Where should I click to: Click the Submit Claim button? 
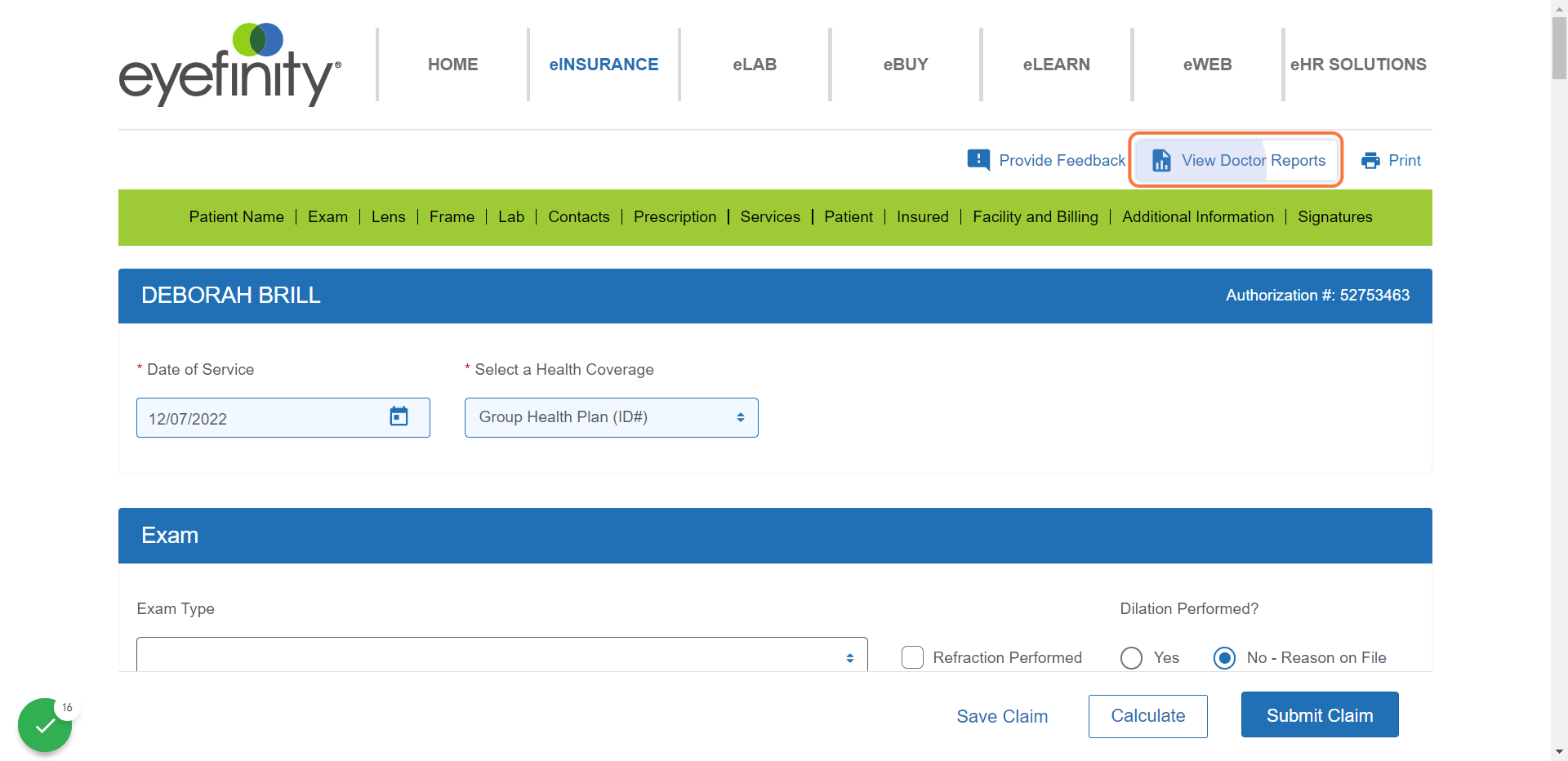coord(1320,714)
